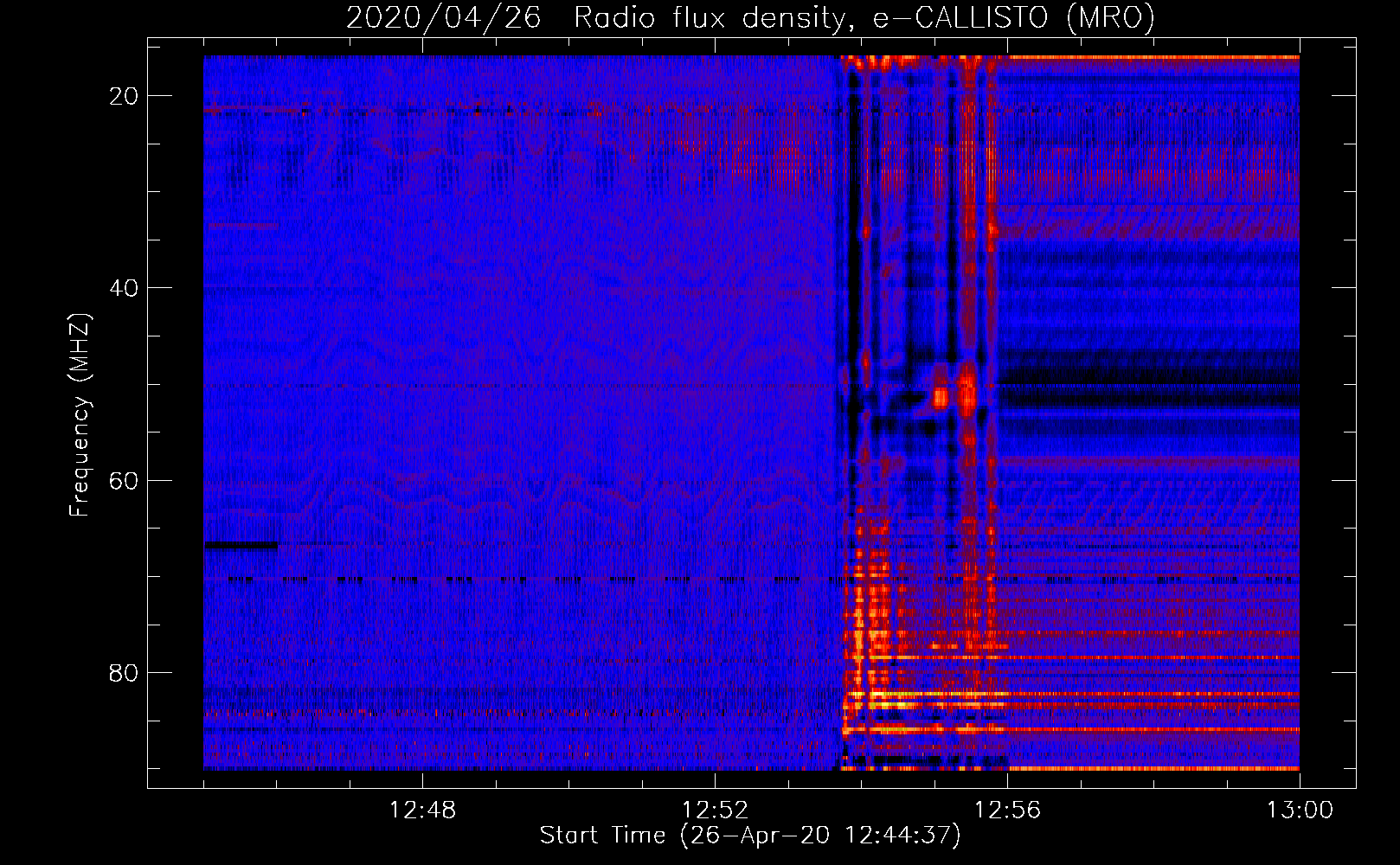Click the short black band near 67 MHz
Screen dimensions: 1400x865
tap(241, 545)
